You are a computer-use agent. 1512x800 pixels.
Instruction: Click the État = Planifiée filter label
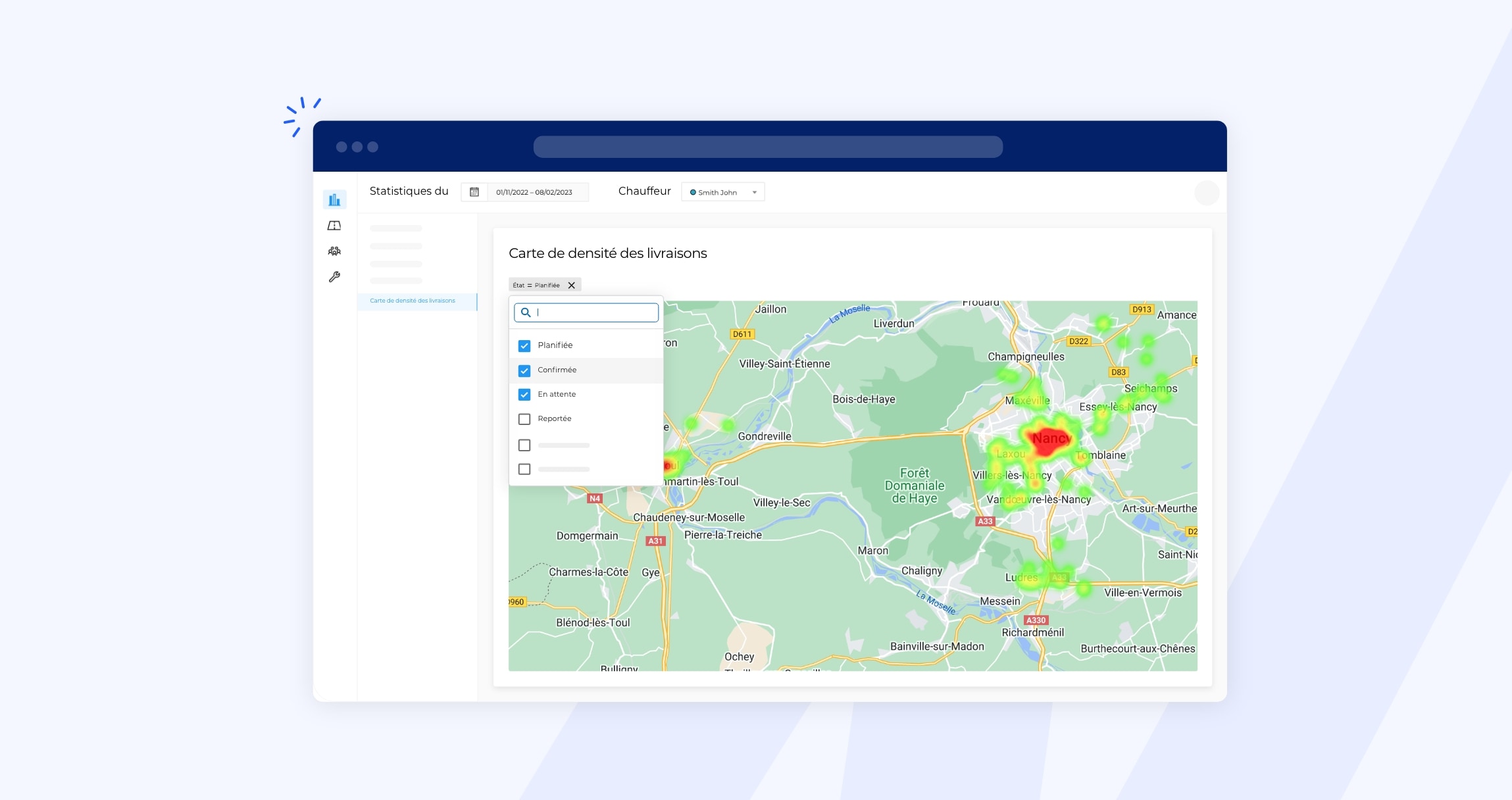coord(536,286)
